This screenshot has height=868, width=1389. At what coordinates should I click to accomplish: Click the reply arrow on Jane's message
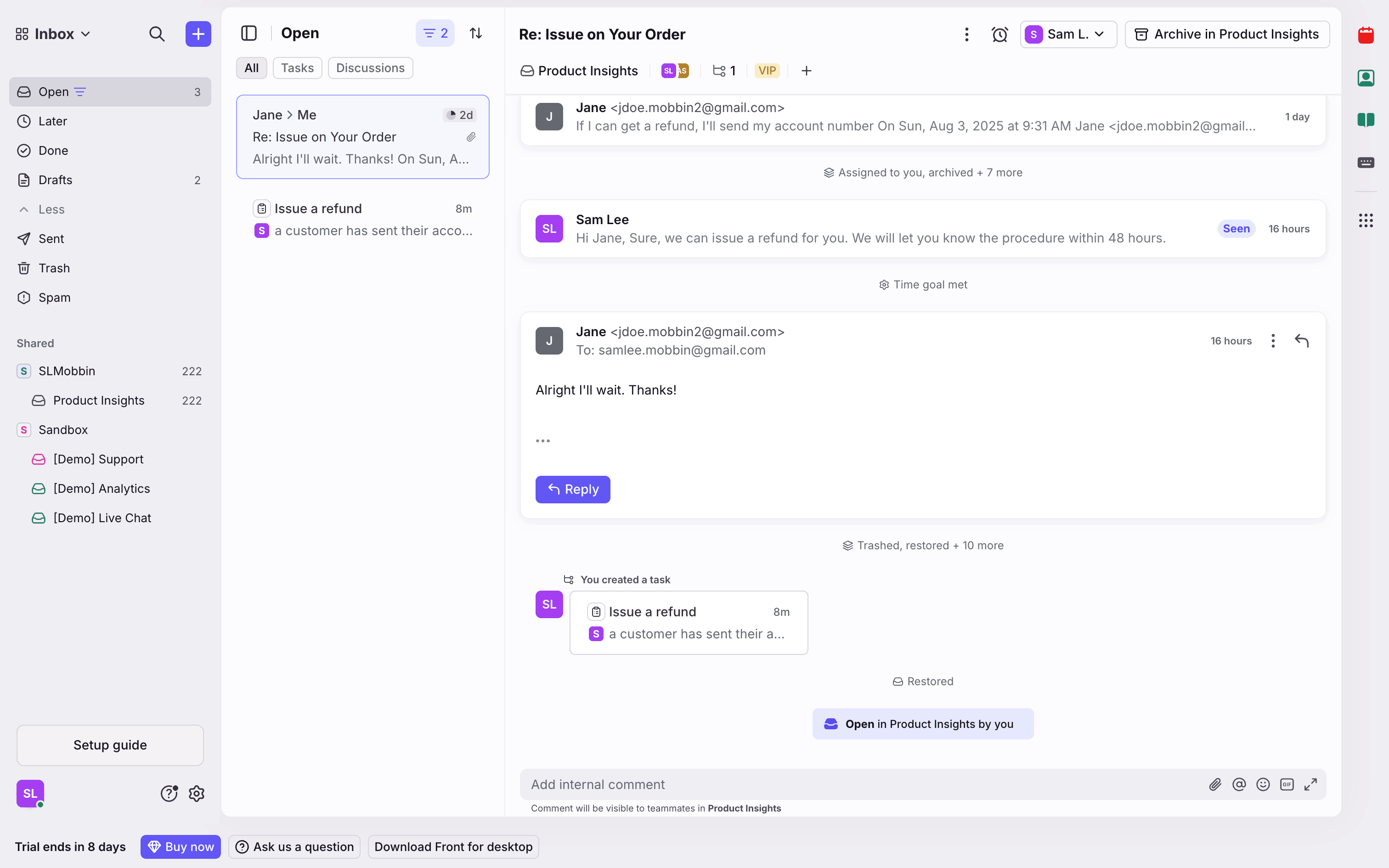[1301, 341]
